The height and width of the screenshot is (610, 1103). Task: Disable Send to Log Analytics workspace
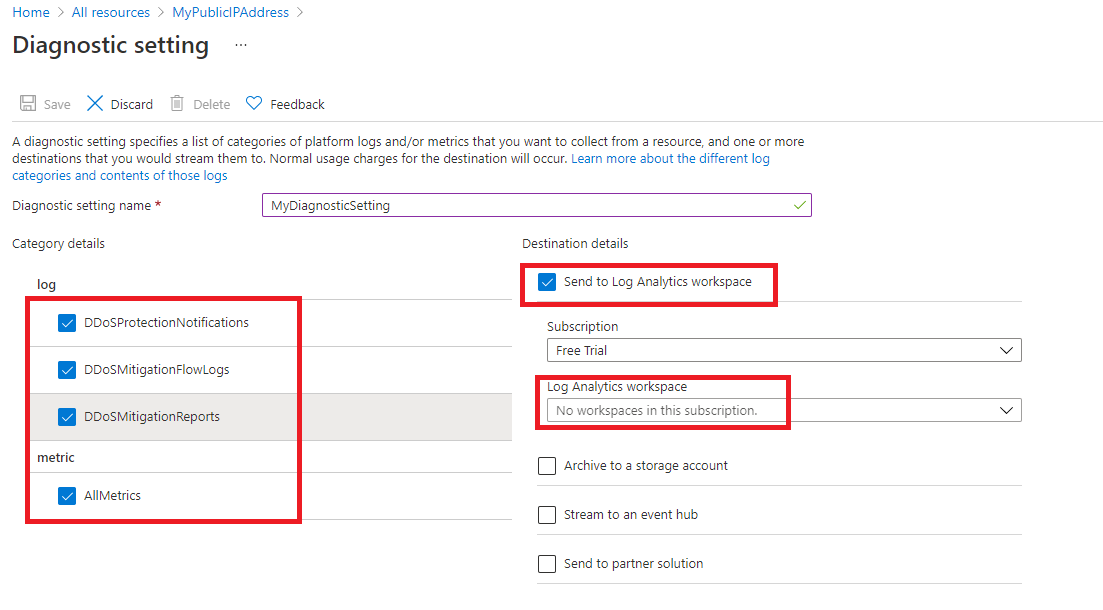(x=546, y=281)
